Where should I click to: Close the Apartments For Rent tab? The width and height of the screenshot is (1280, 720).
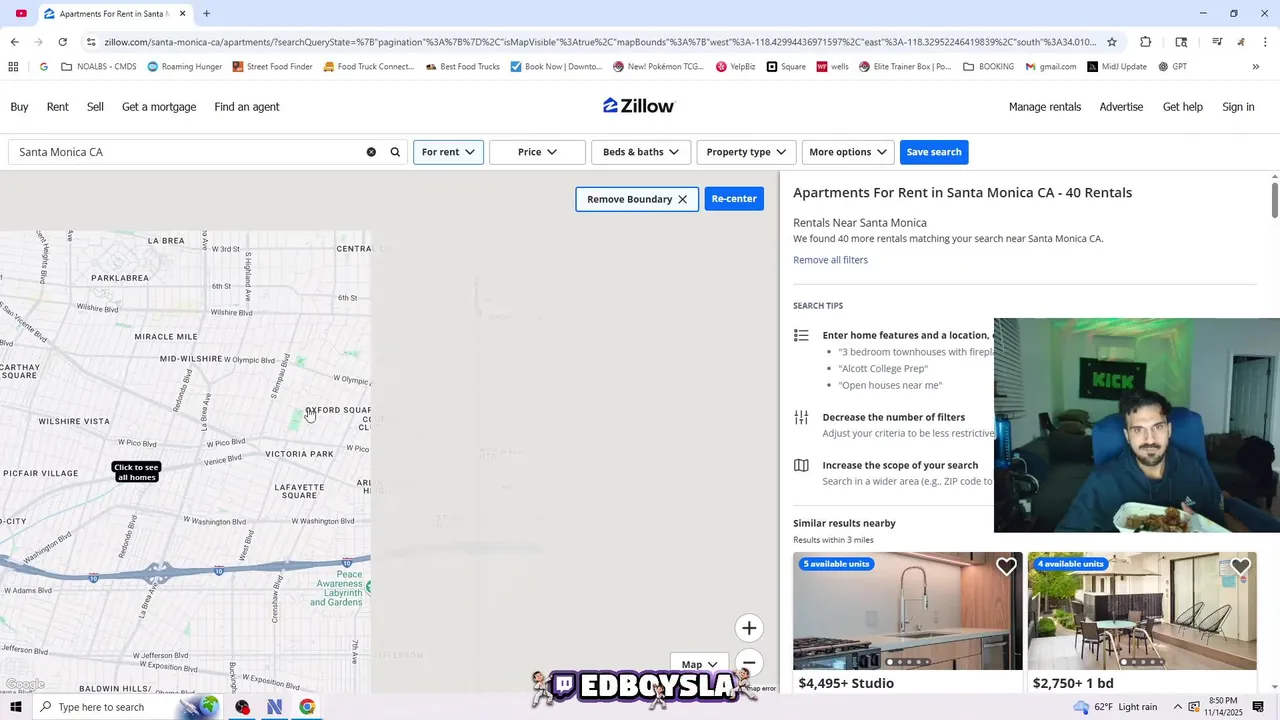coord(182,14)
